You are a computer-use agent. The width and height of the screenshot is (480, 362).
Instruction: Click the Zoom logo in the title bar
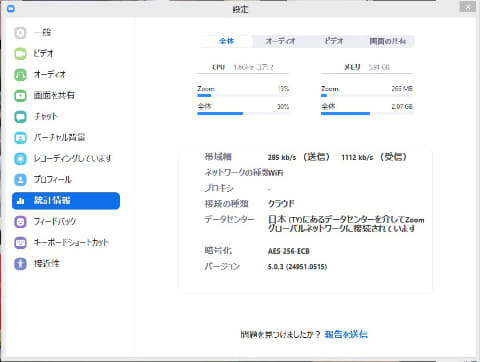pos(11,9)
